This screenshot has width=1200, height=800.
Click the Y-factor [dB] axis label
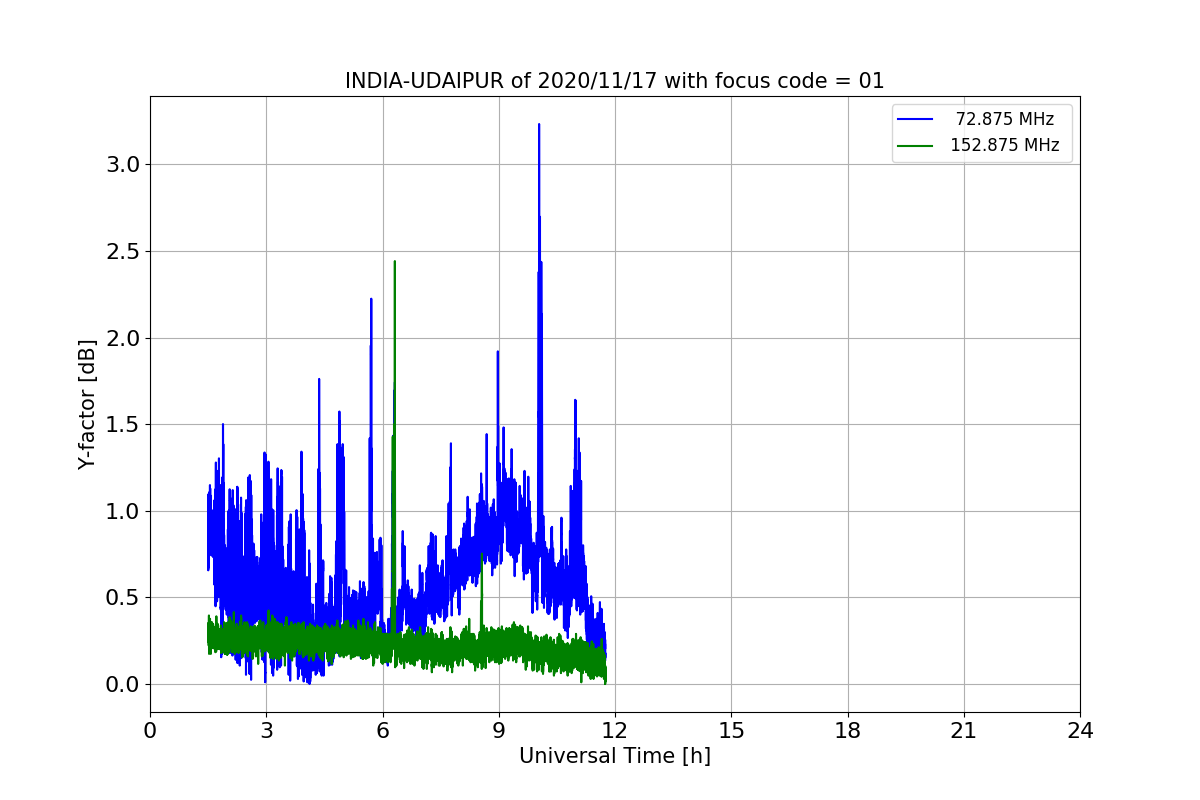click(88, 405)
